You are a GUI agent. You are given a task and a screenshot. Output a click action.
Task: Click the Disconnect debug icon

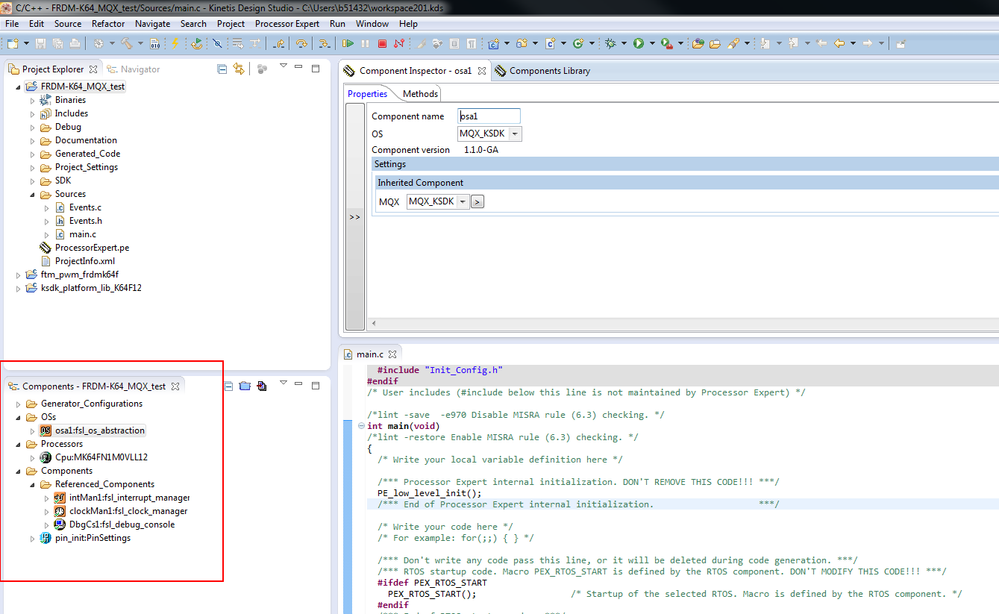[399, 43]
